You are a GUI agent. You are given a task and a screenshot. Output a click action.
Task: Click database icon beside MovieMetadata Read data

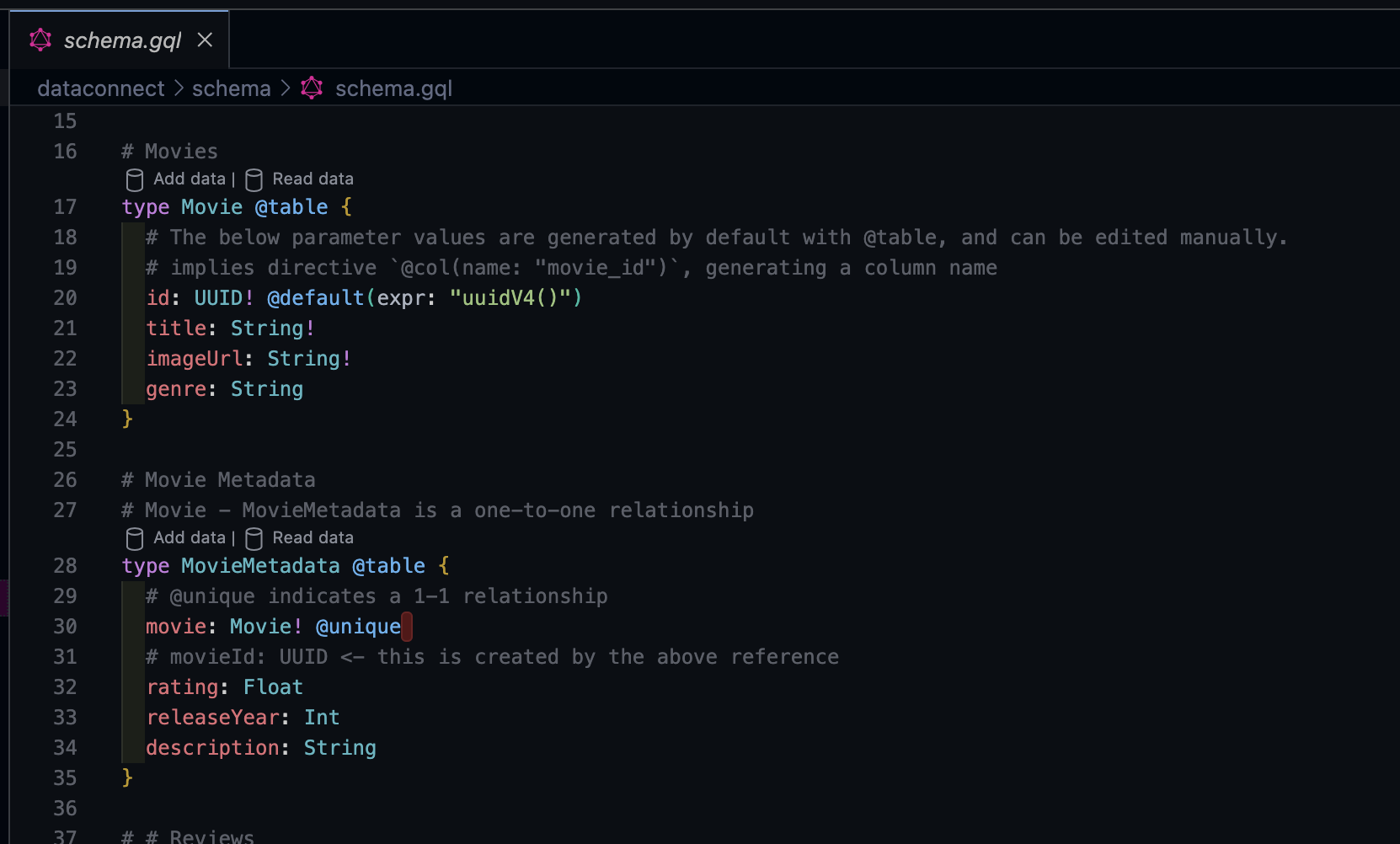(254, 538)
